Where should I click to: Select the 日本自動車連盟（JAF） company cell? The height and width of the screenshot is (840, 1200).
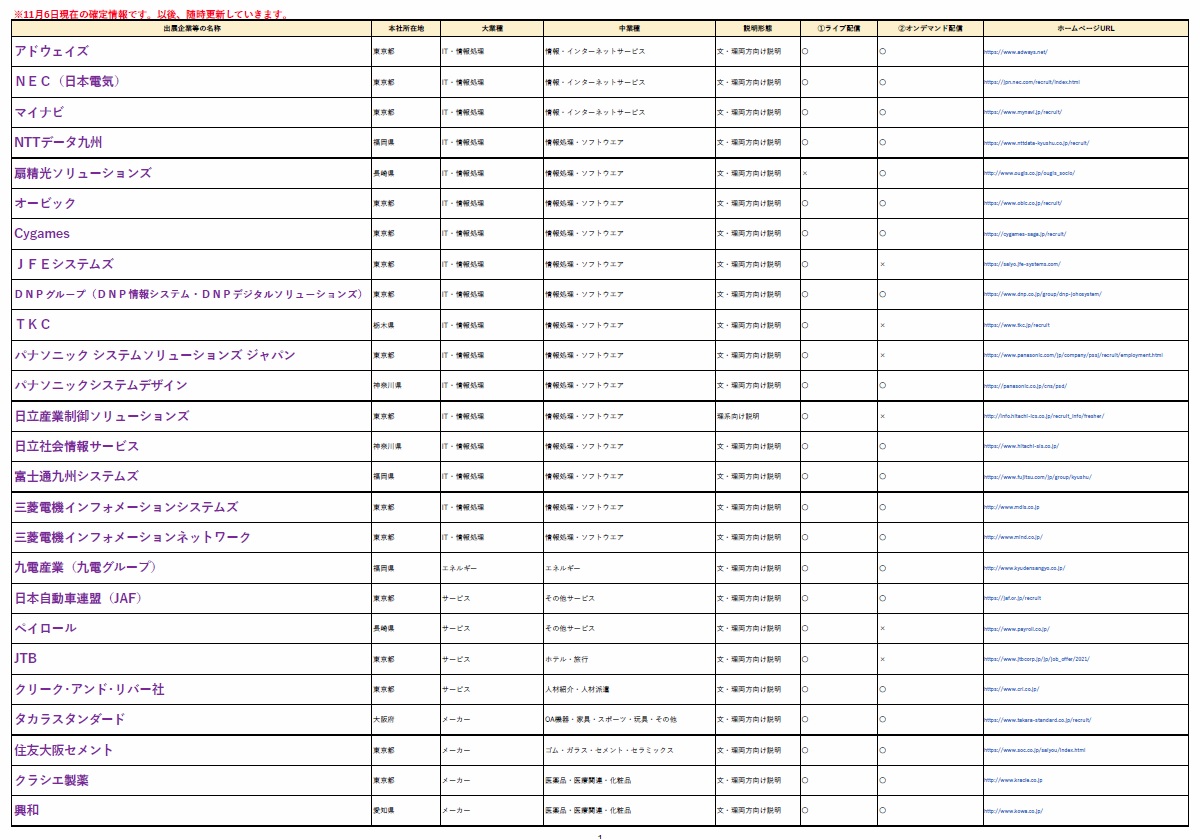tap(192, 598)
